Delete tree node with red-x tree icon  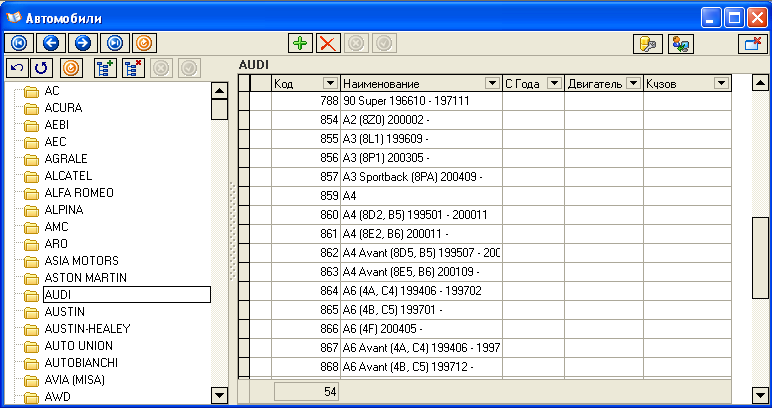133,68
